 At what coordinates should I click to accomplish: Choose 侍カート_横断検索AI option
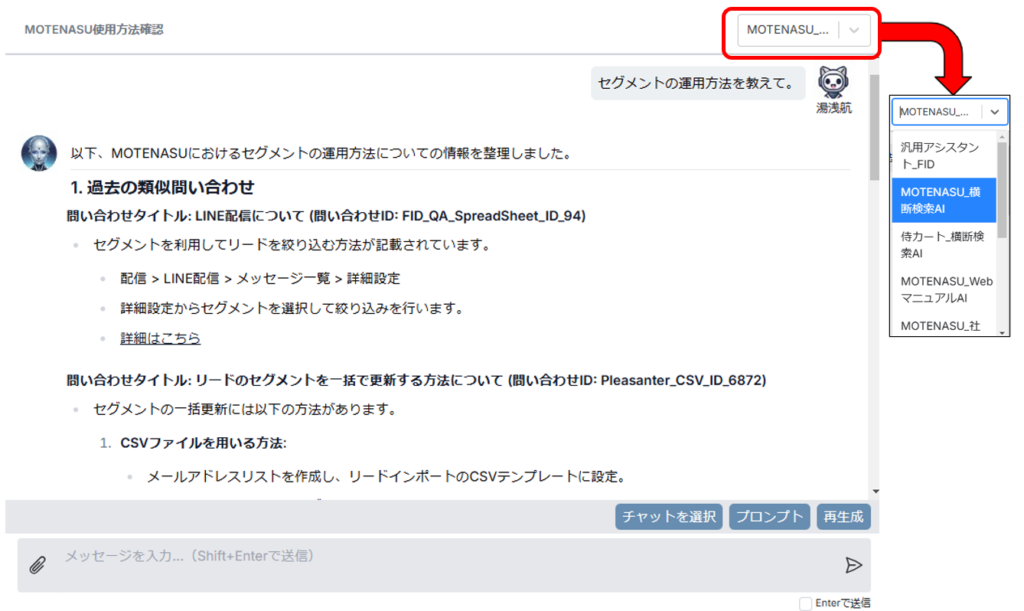pyautogui.click(x=943, y=245)
